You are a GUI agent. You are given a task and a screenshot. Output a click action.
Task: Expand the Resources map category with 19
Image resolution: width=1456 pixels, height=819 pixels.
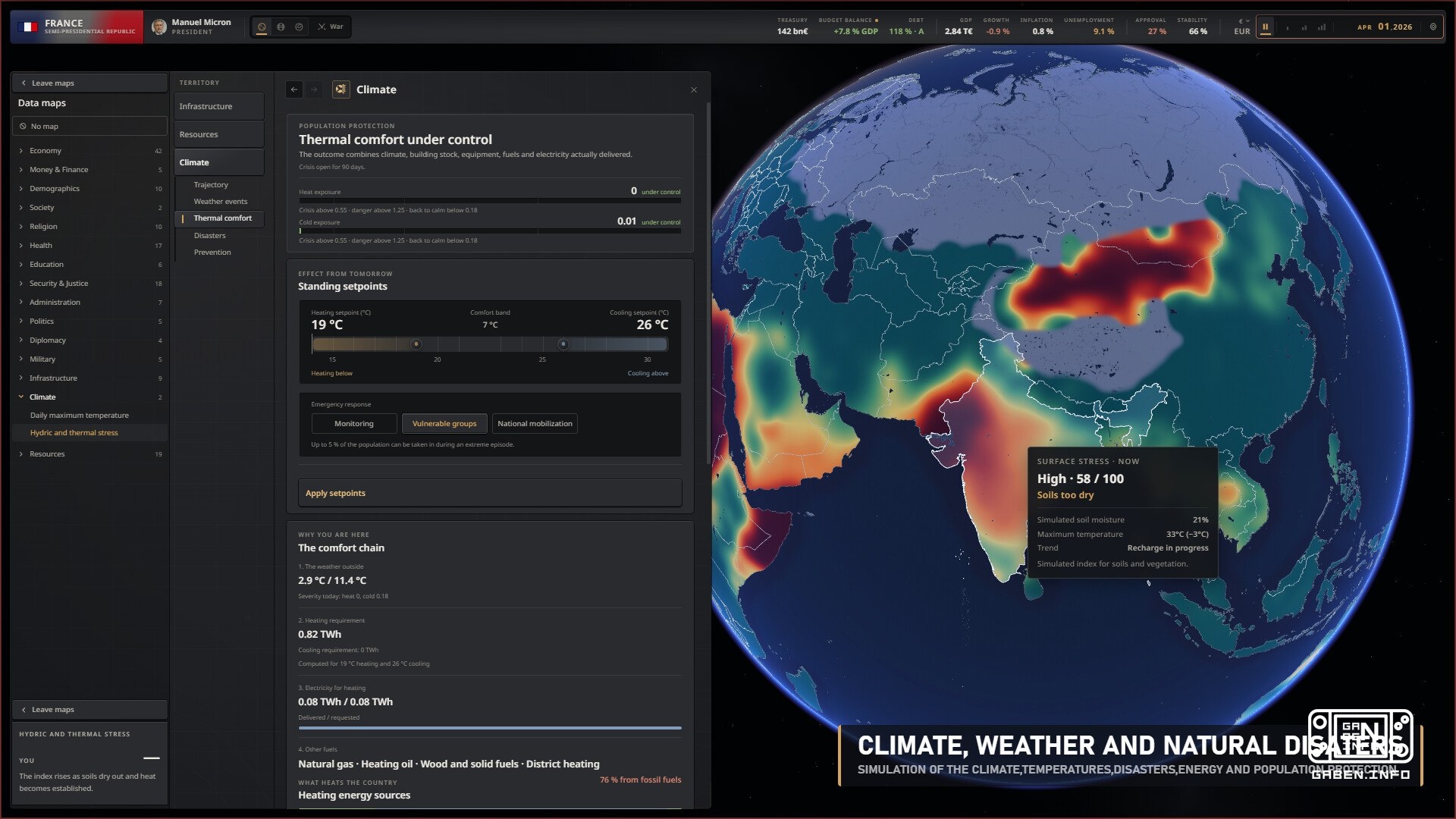(x=90, y=454)
